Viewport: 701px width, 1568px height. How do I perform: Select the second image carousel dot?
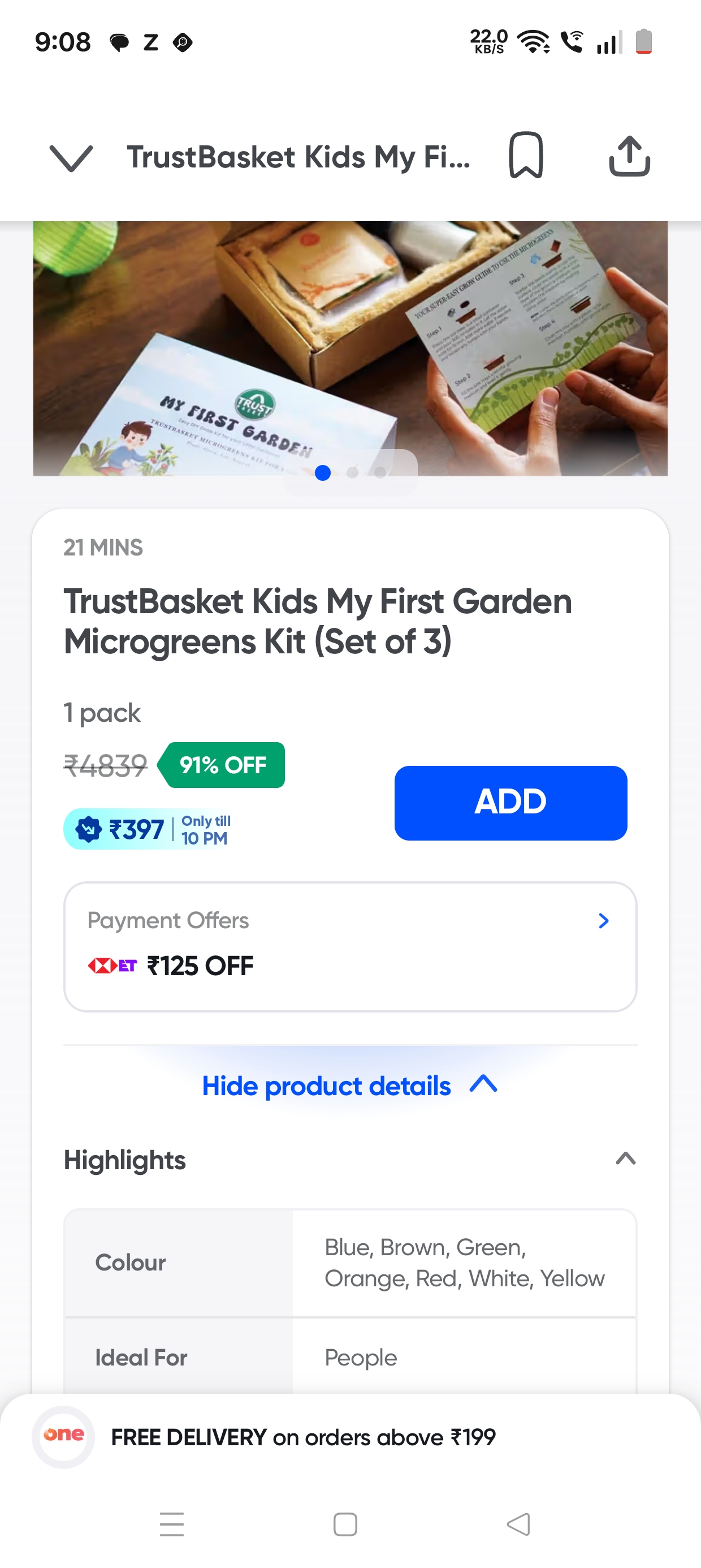pos(352,472)
